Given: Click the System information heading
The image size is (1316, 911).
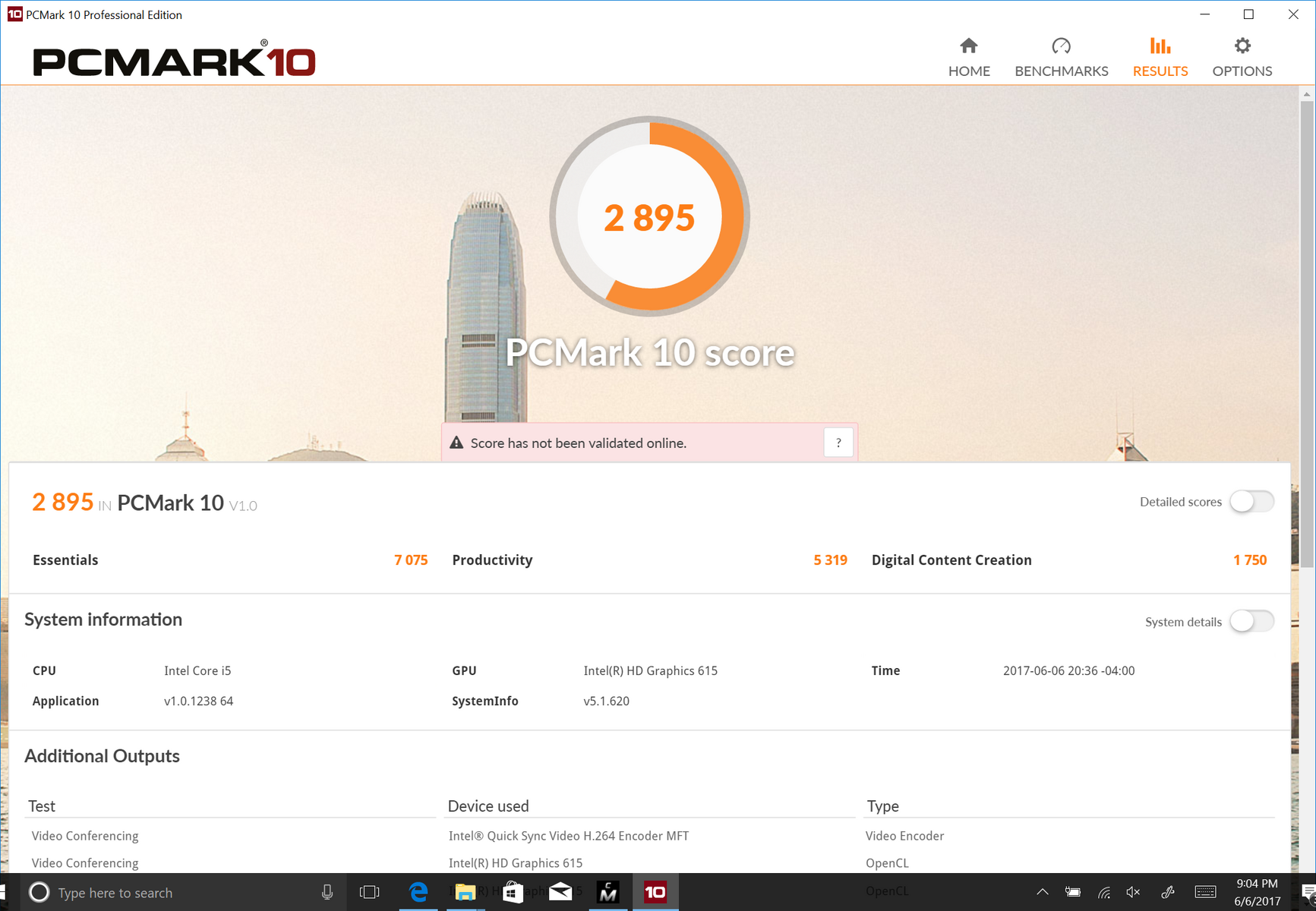Looking at the screenshot, I should (x=103, y=619).
